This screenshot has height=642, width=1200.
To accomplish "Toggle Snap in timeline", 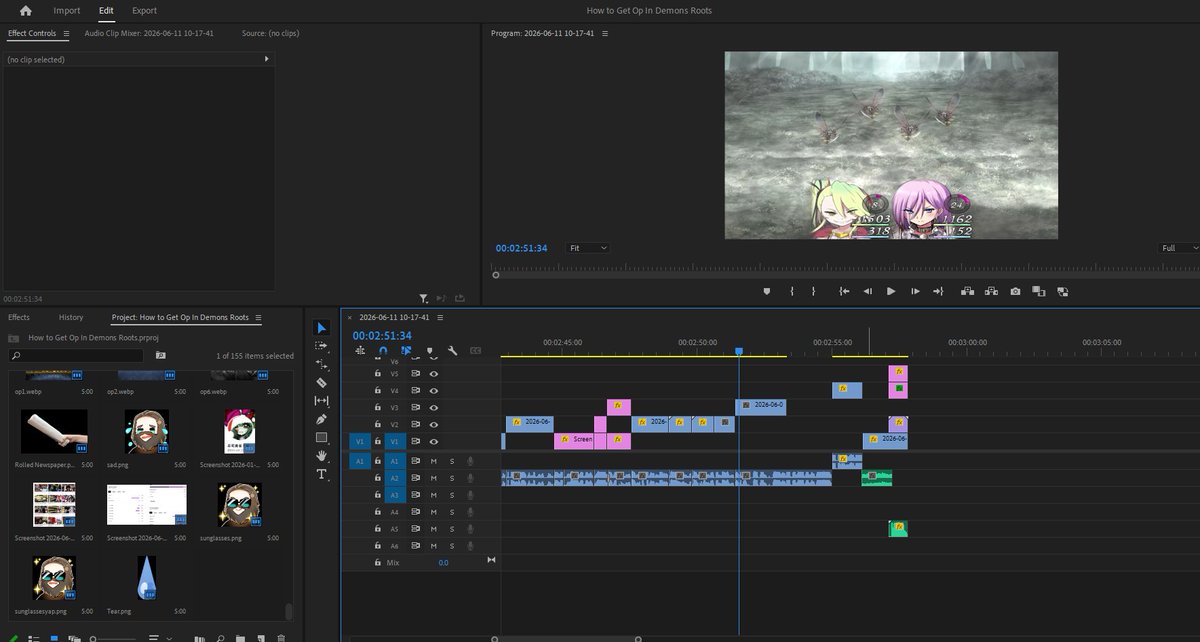I will 382,351.
